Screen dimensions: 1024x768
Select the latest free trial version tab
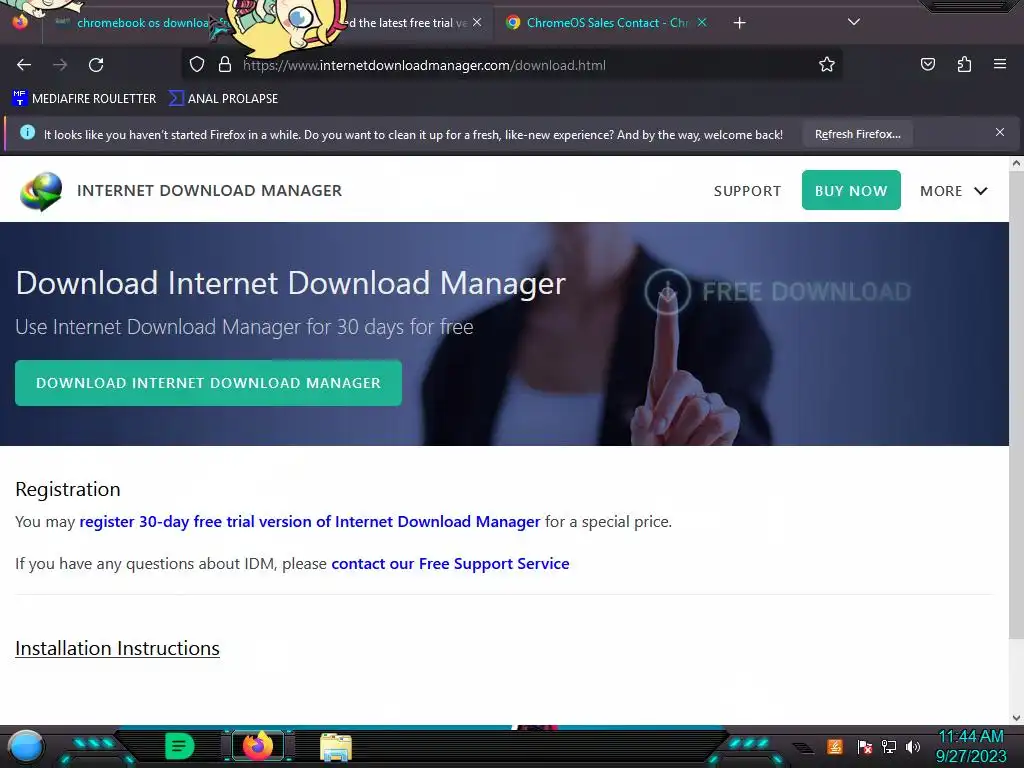tap(405, 23)
